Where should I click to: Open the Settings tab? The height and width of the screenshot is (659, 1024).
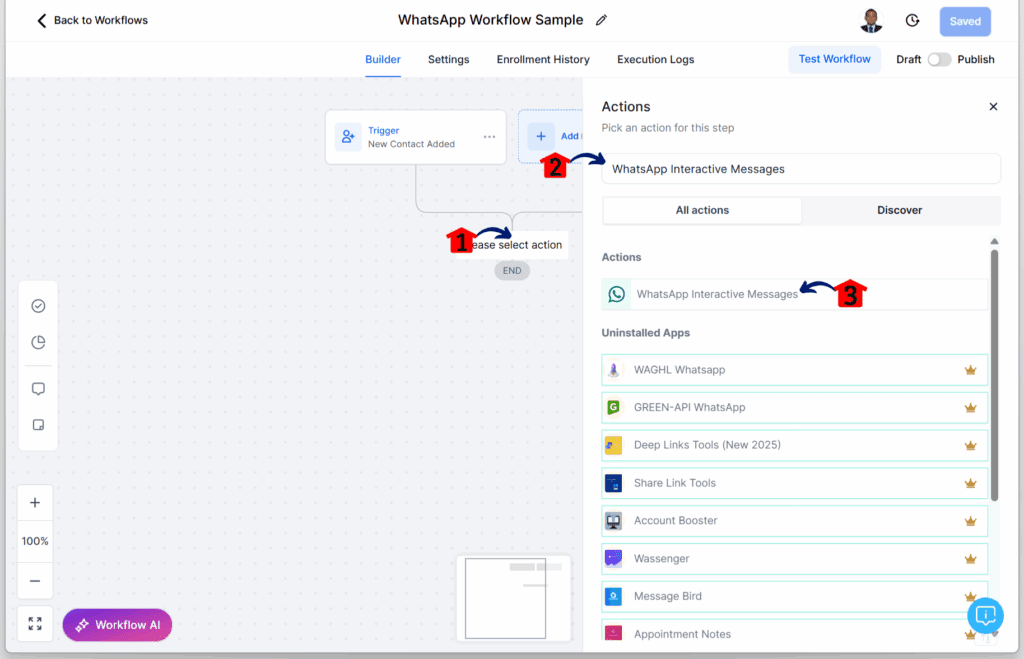tap(449, 59)
